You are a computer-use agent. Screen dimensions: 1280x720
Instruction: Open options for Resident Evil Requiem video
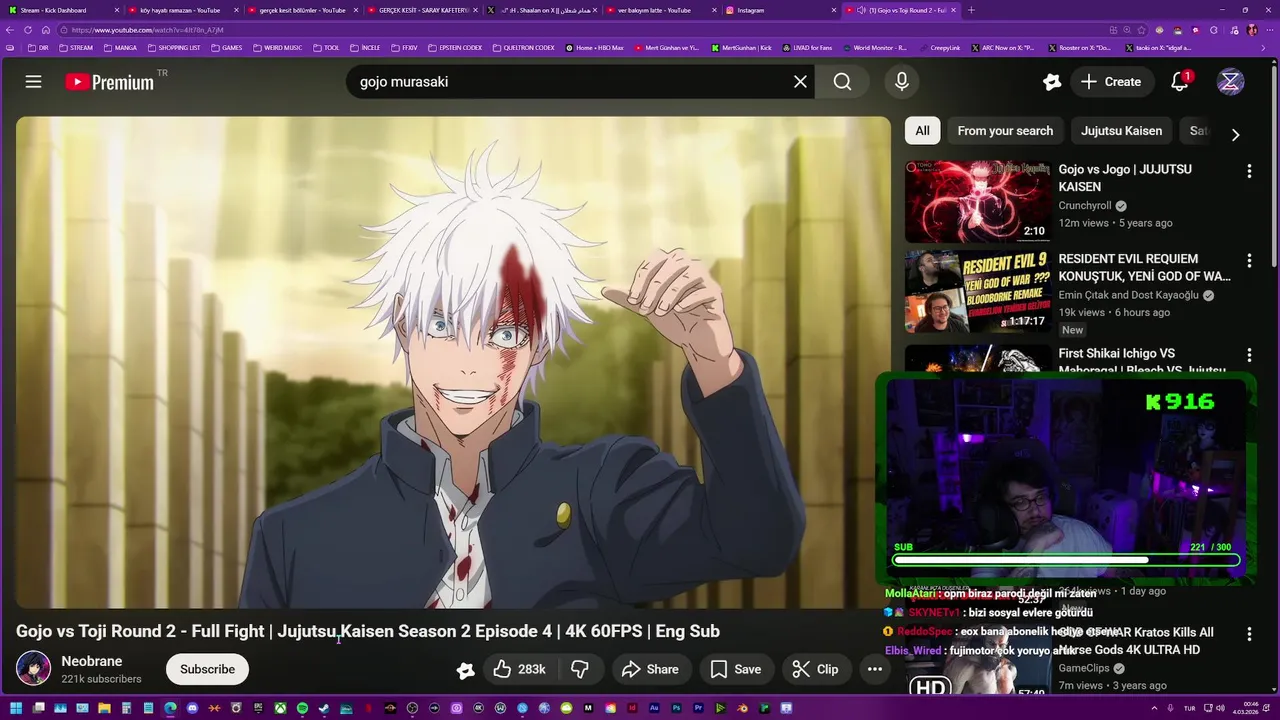[1249, 261]
